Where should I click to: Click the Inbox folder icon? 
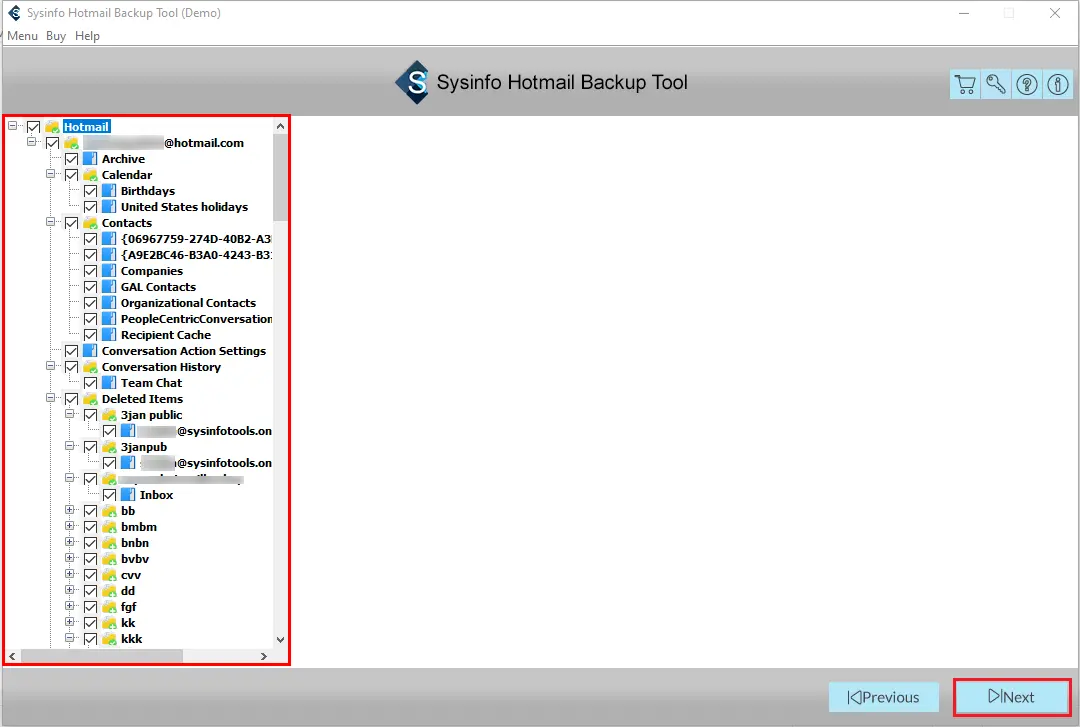click(x=128, y=494)
